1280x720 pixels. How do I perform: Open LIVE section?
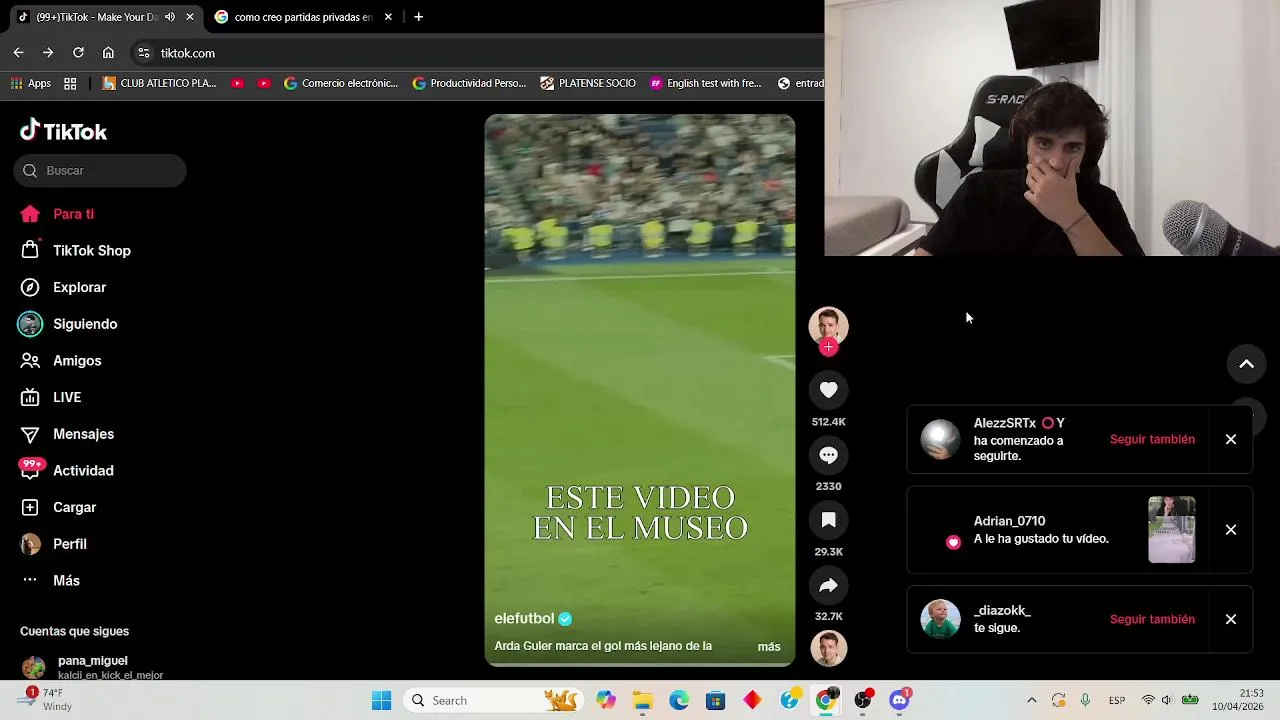coord(51,397)
